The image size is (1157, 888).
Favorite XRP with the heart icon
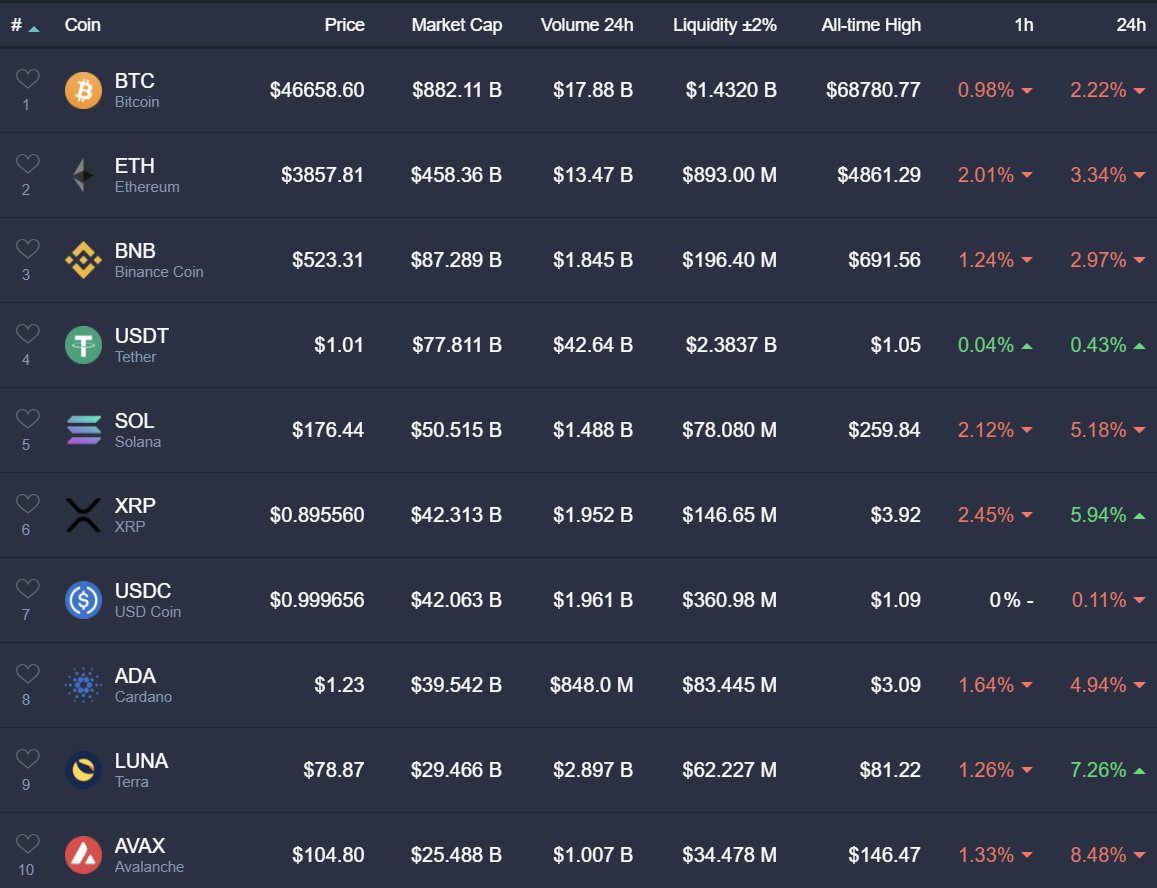point(27,503)
